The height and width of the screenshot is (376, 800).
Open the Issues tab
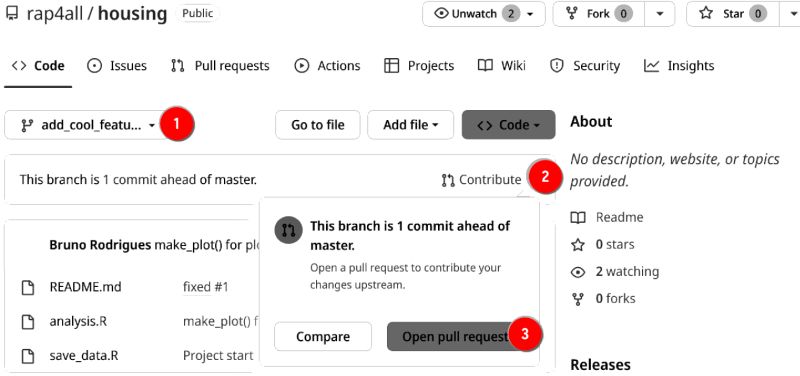(117, 66)
